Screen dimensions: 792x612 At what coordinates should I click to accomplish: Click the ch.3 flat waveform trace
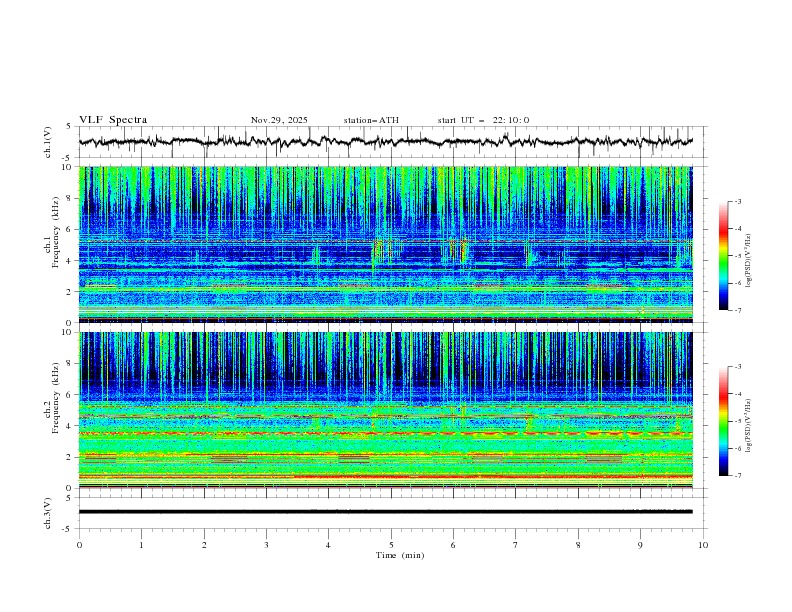point(386,512)
